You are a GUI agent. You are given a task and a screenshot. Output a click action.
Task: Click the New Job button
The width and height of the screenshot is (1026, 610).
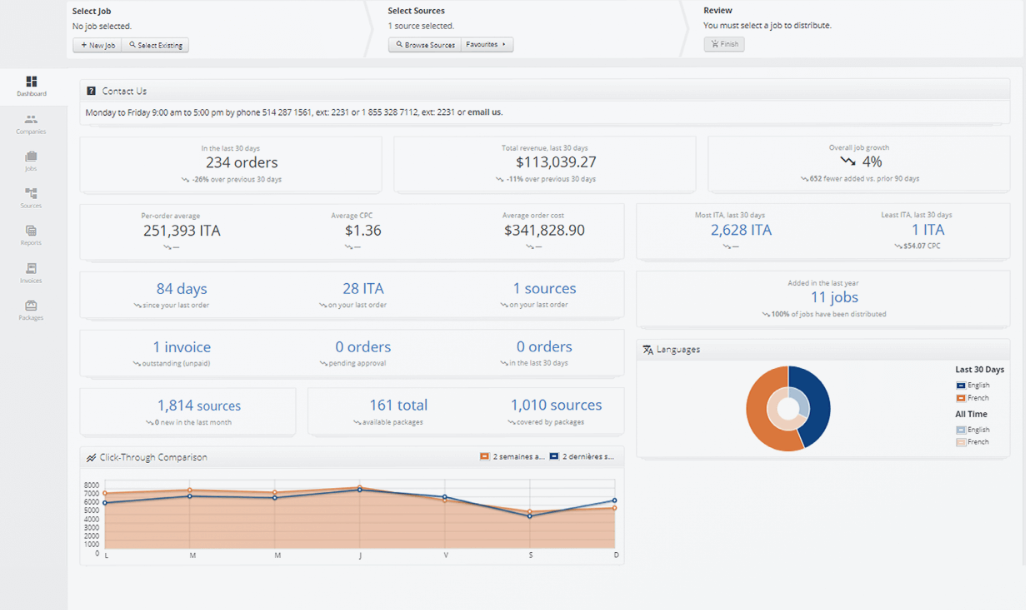click(x=97, y=45)
